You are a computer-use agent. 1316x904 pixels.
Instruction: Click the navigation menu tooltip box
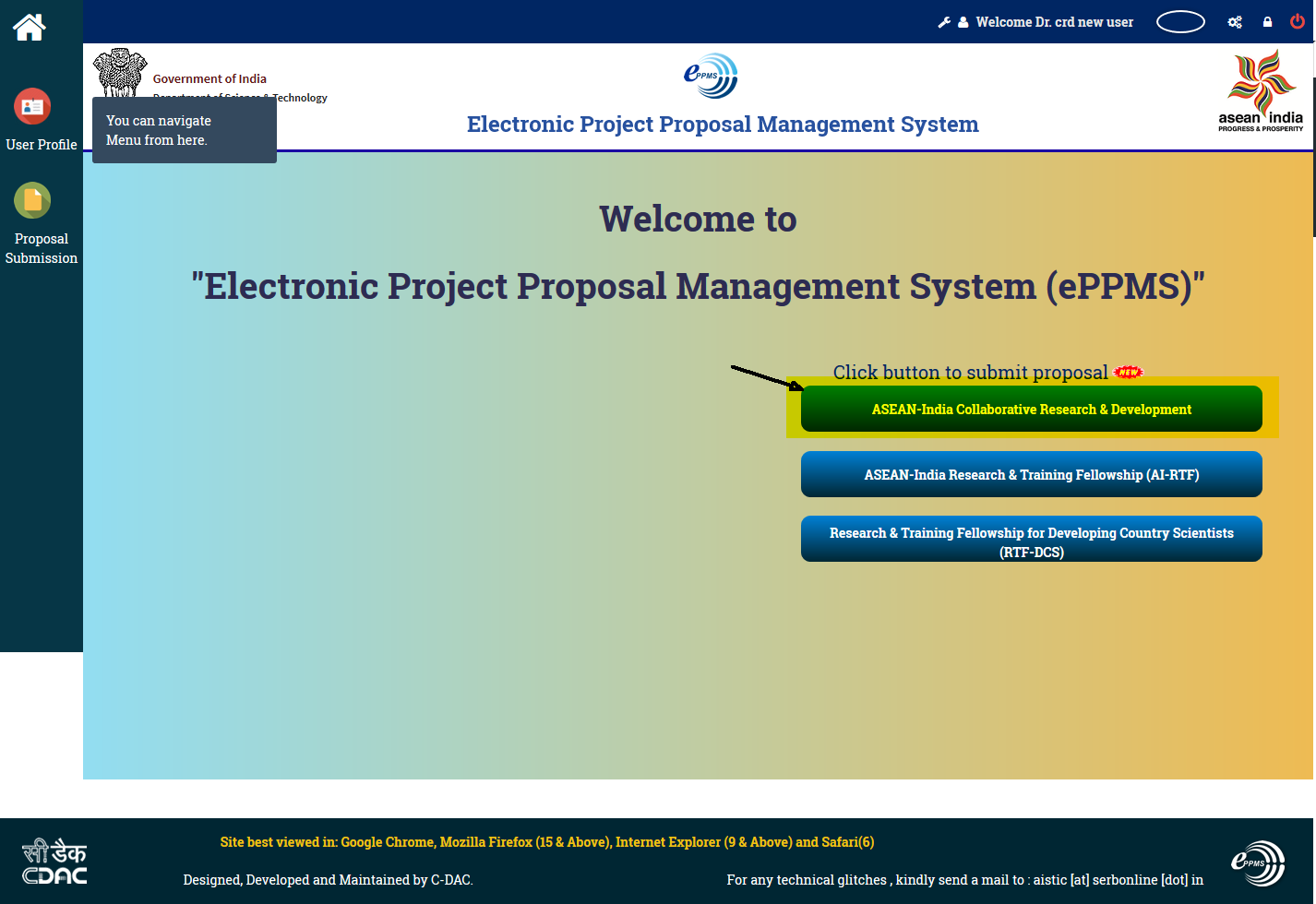183,130
